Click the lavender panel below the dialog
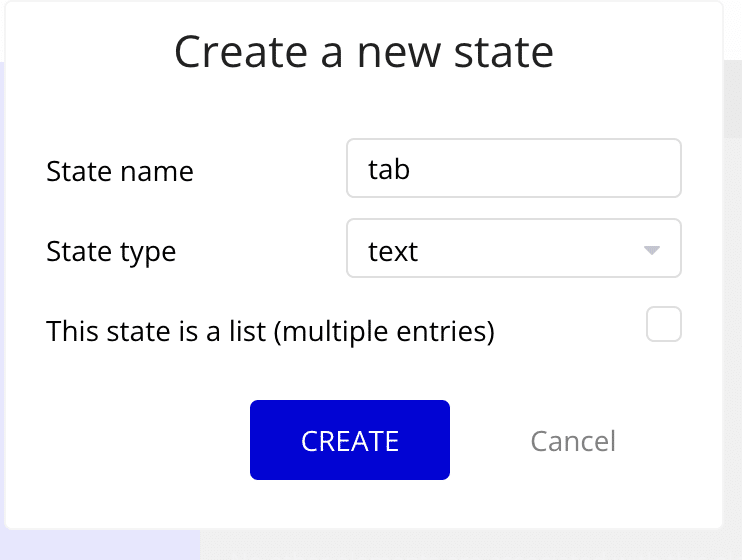The image size is (742, 560). 100,545
